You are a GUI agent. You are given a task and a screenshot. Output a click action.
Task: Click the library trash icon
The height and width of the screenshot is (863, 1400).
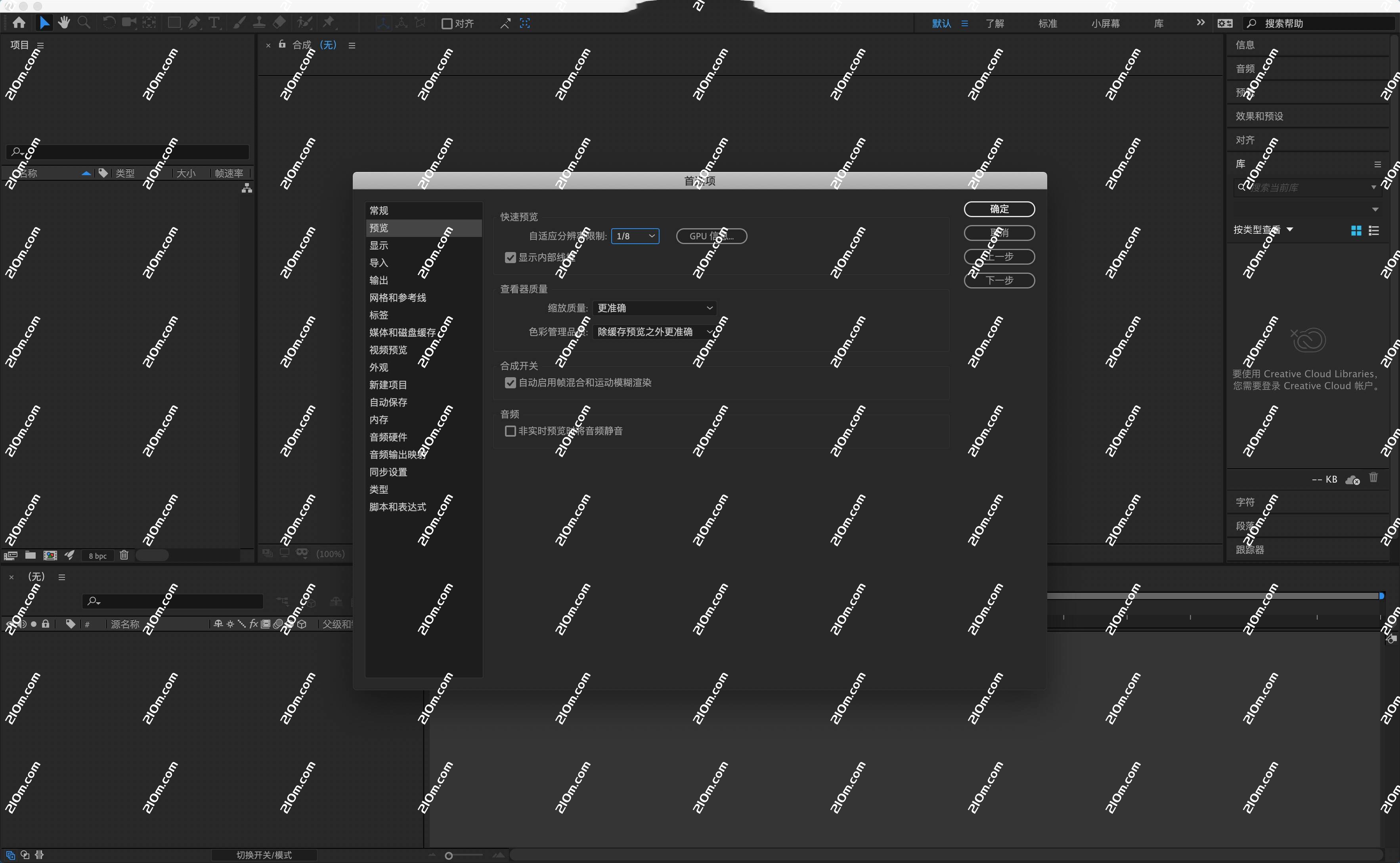[1373, 478]
